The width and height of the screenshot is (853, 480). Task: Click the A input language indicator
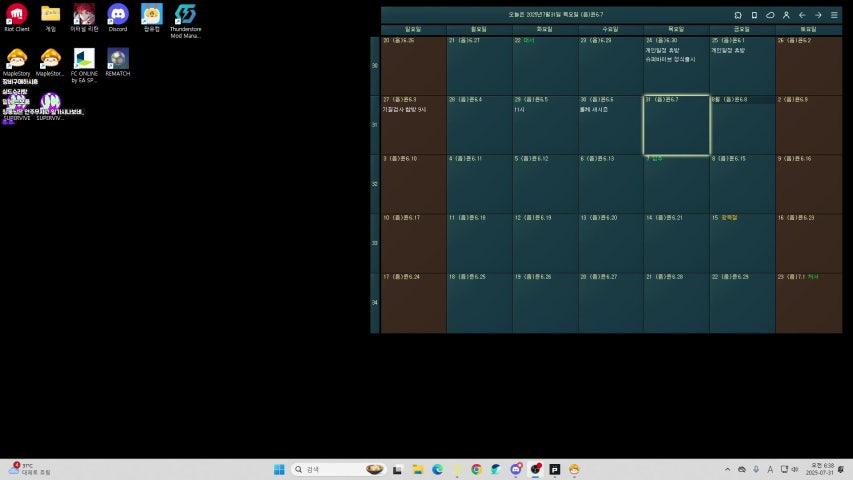coord(770,469)
